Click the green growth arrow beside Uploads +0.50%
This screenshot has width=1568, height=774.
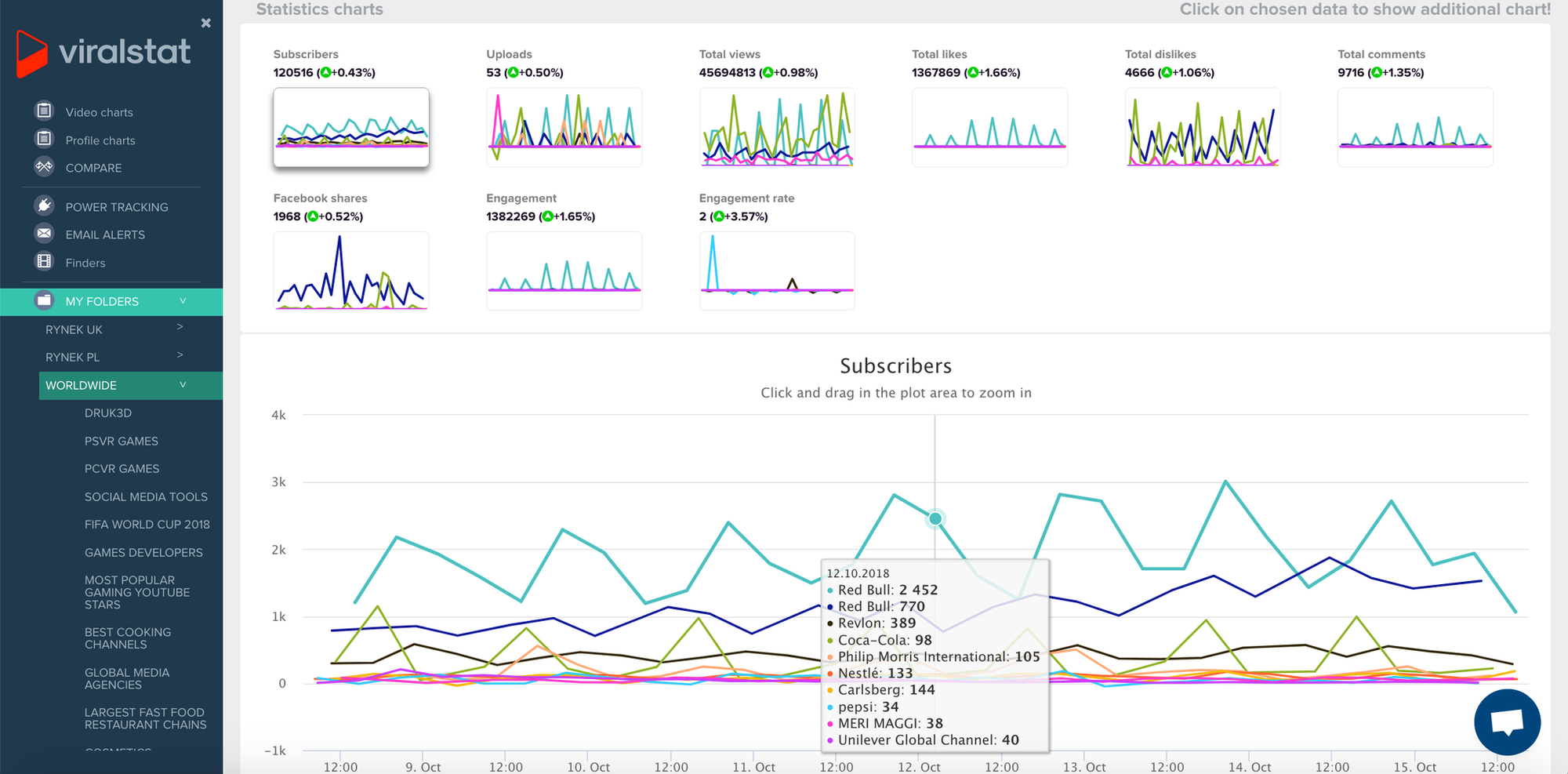(513, 73)
